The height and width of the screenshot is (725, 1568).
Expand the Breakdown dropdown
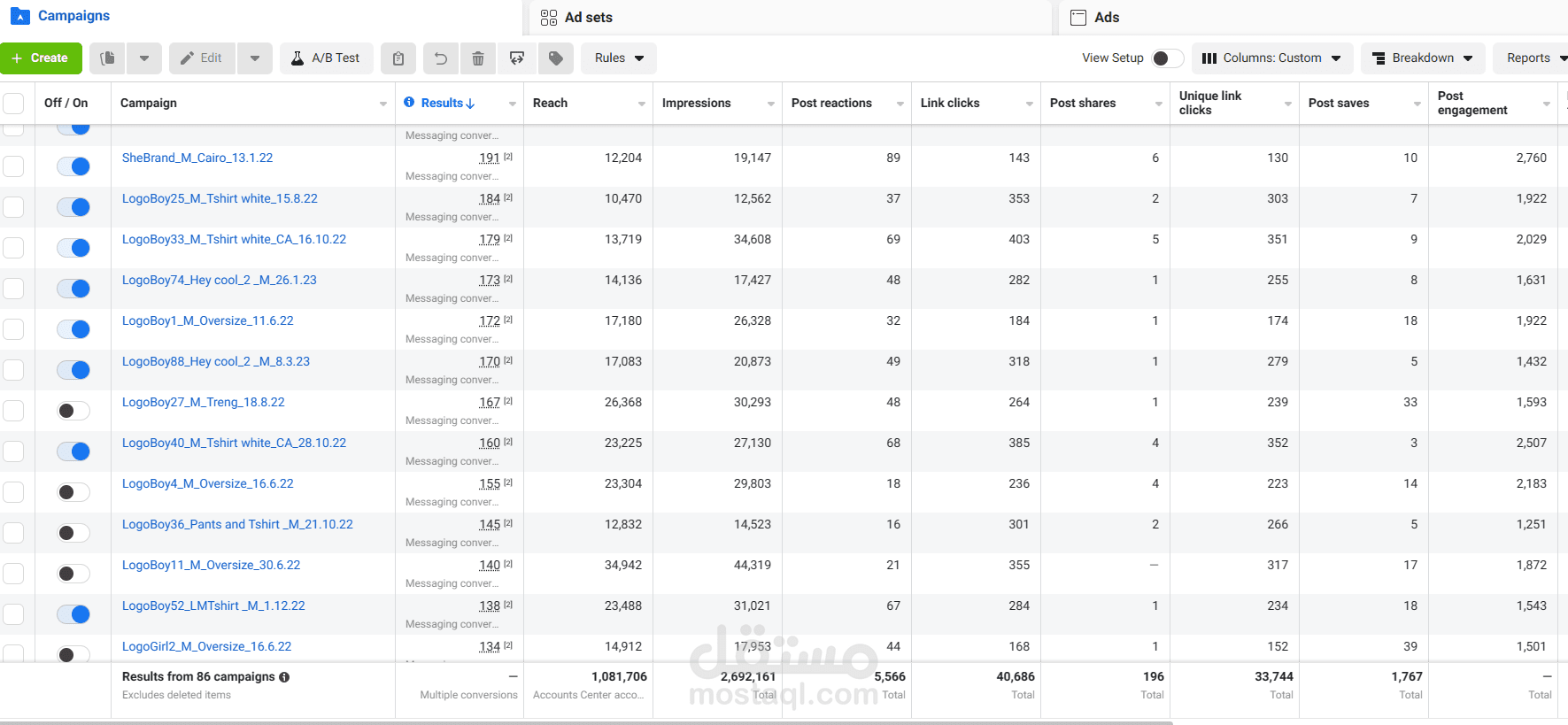1422,58
